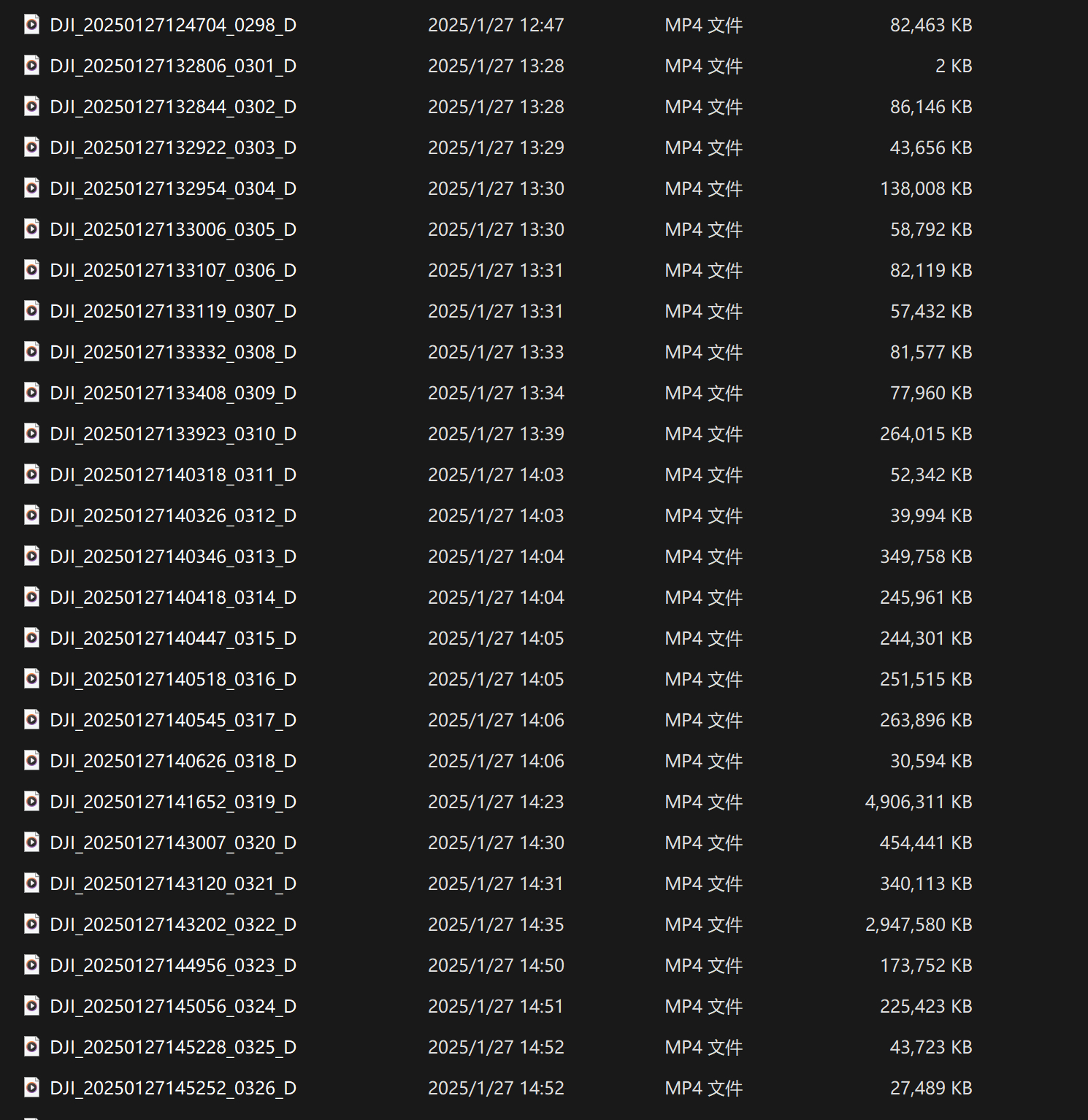Image resolution: width=1088 pixels, height=1120 pixels.
Task: Click the file icon for DJI_20250127140318_0311_D
Action: pos(31,475)
